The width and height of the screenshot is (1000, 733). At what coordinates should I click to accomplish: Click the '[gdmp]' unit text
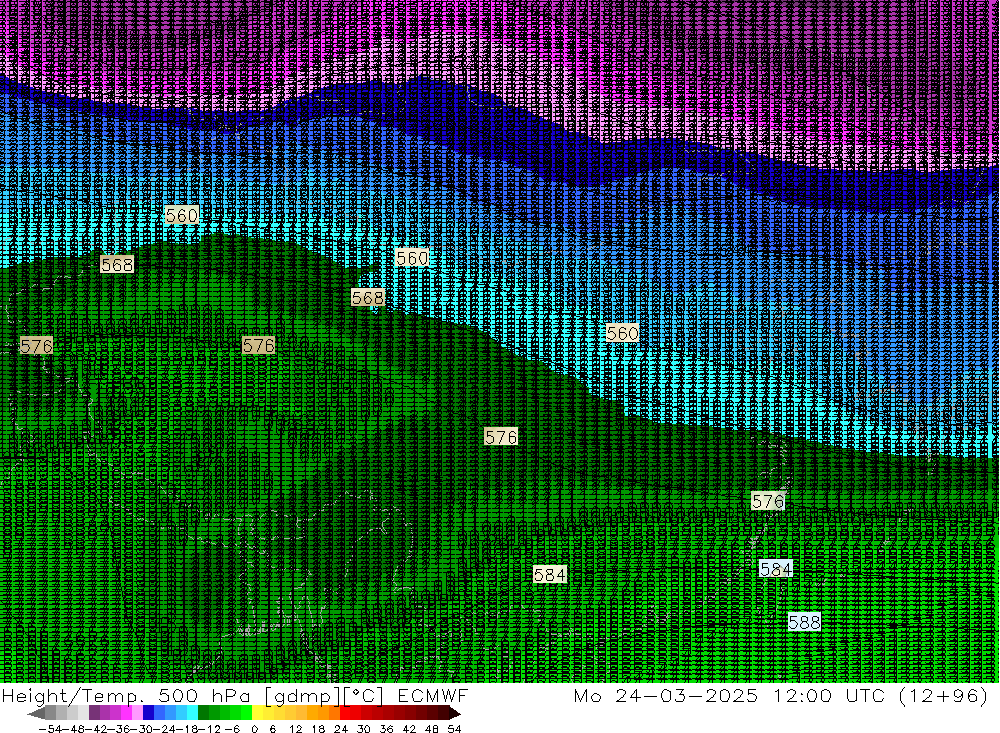click(304, 695)
